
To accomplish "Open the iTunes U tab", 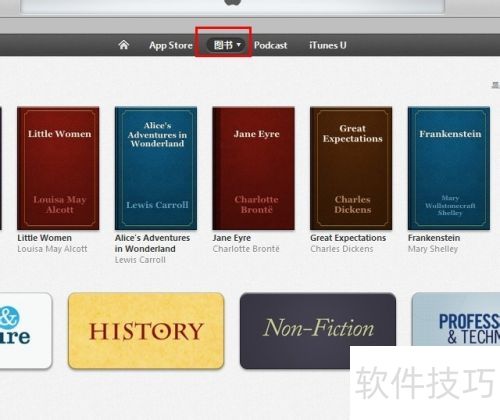I will [x=328, y=45].
